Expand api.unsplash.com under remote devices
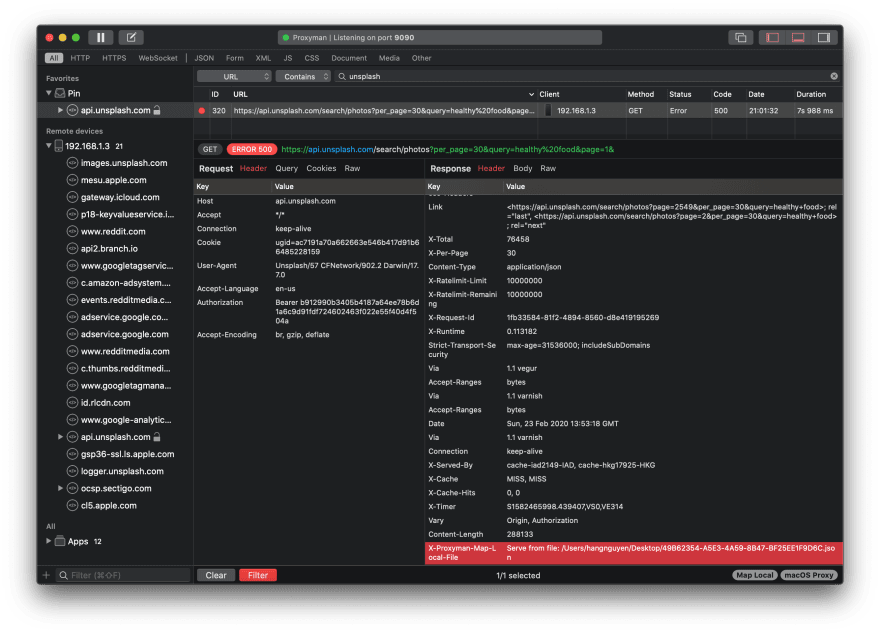Viewport: 880px width, 633px height. tap(60, 437)
